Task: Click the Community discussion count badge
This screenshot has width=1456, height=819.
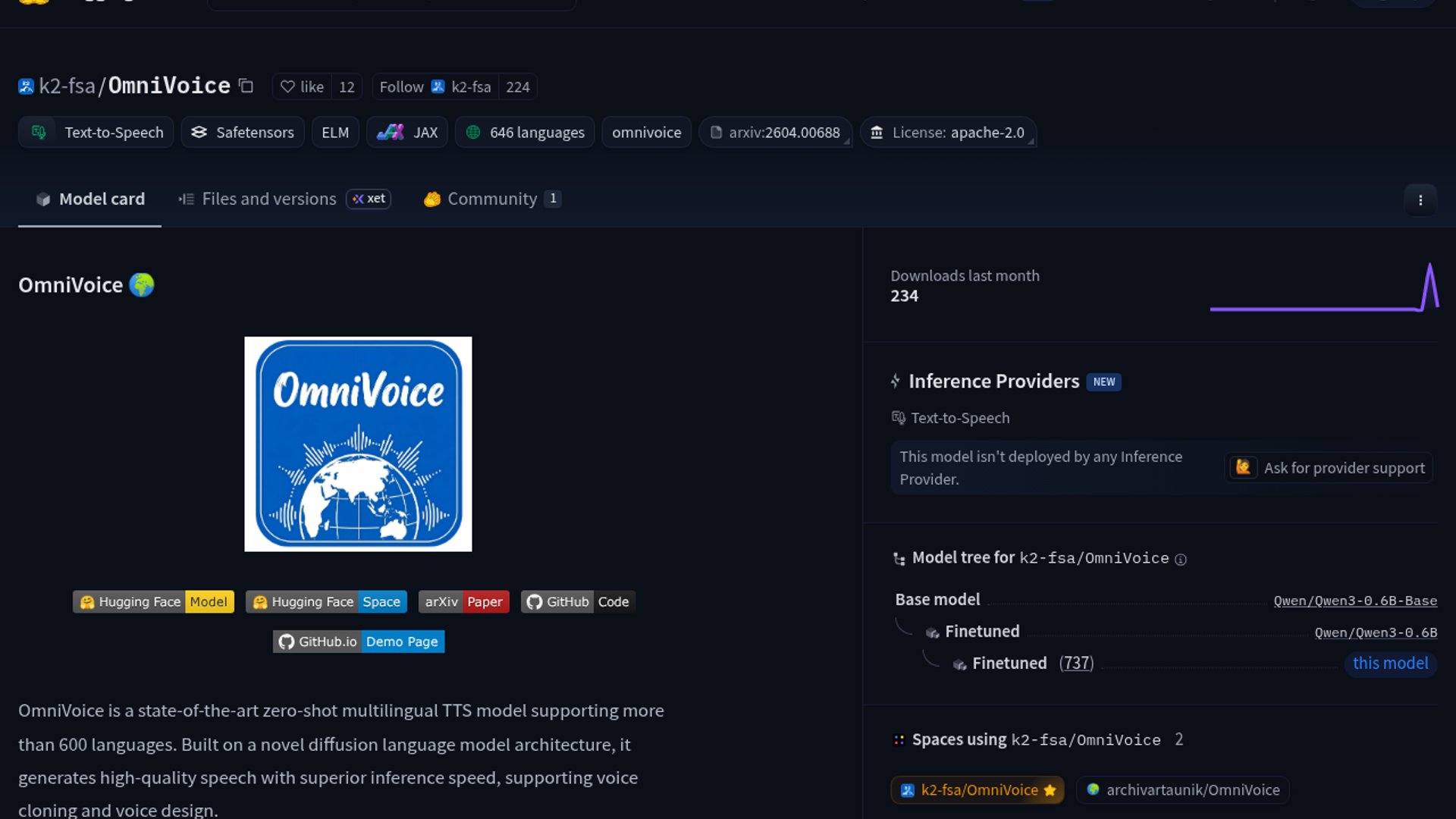Action: click(x=553, y=199)
